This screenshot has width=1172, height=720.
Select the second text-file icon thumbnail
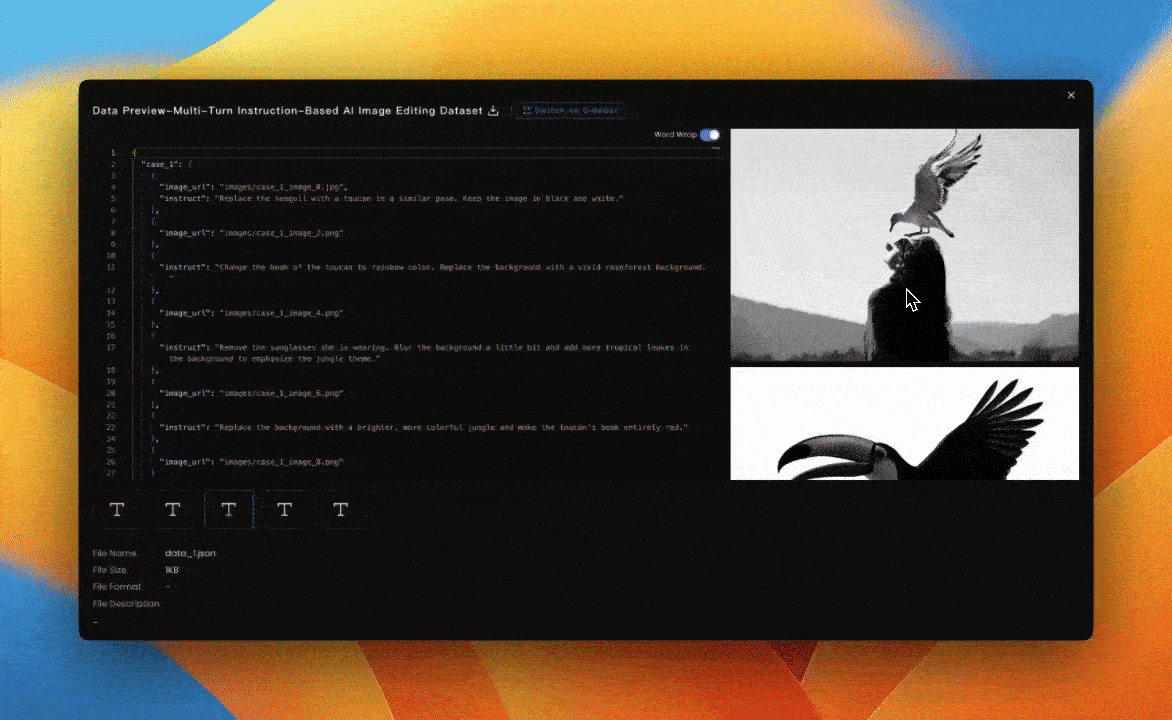pos(172,510)
